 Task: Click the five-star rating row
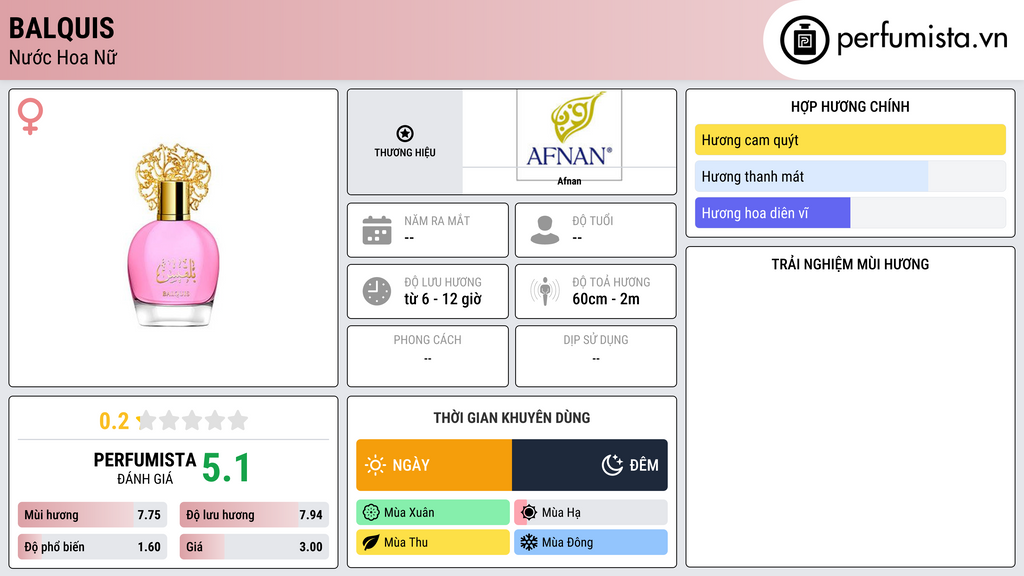click(x=192, y=421)
